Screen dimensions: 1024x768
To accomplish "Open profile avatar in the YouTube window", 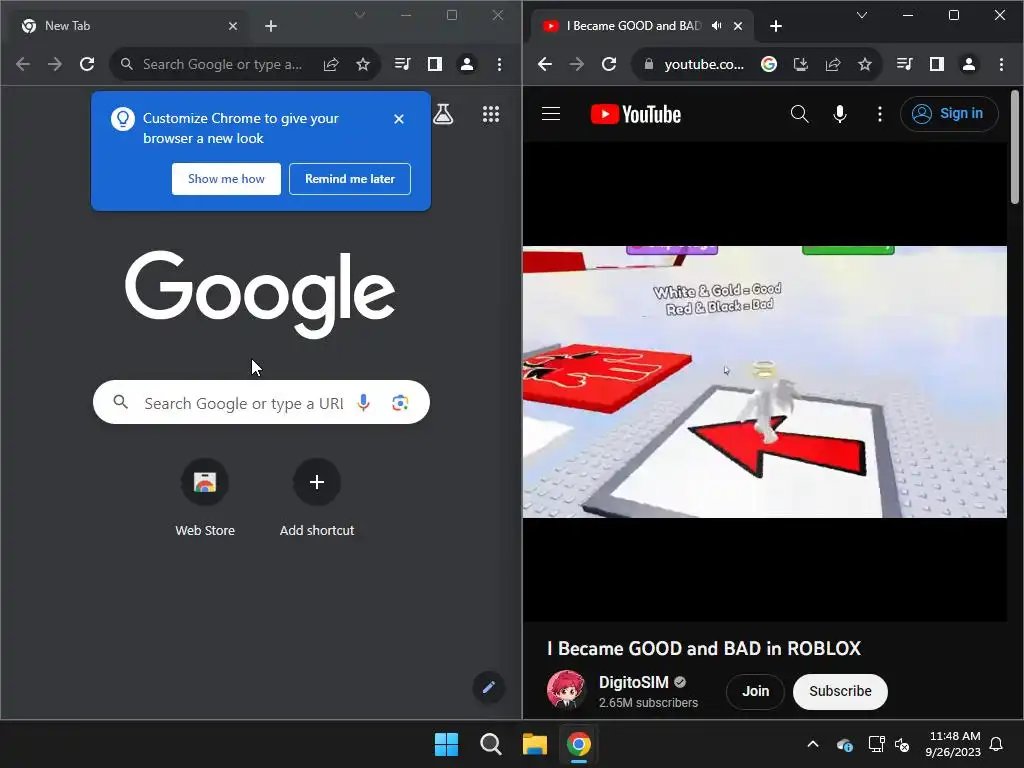I will pyautogui.click(x=969, y=64).
